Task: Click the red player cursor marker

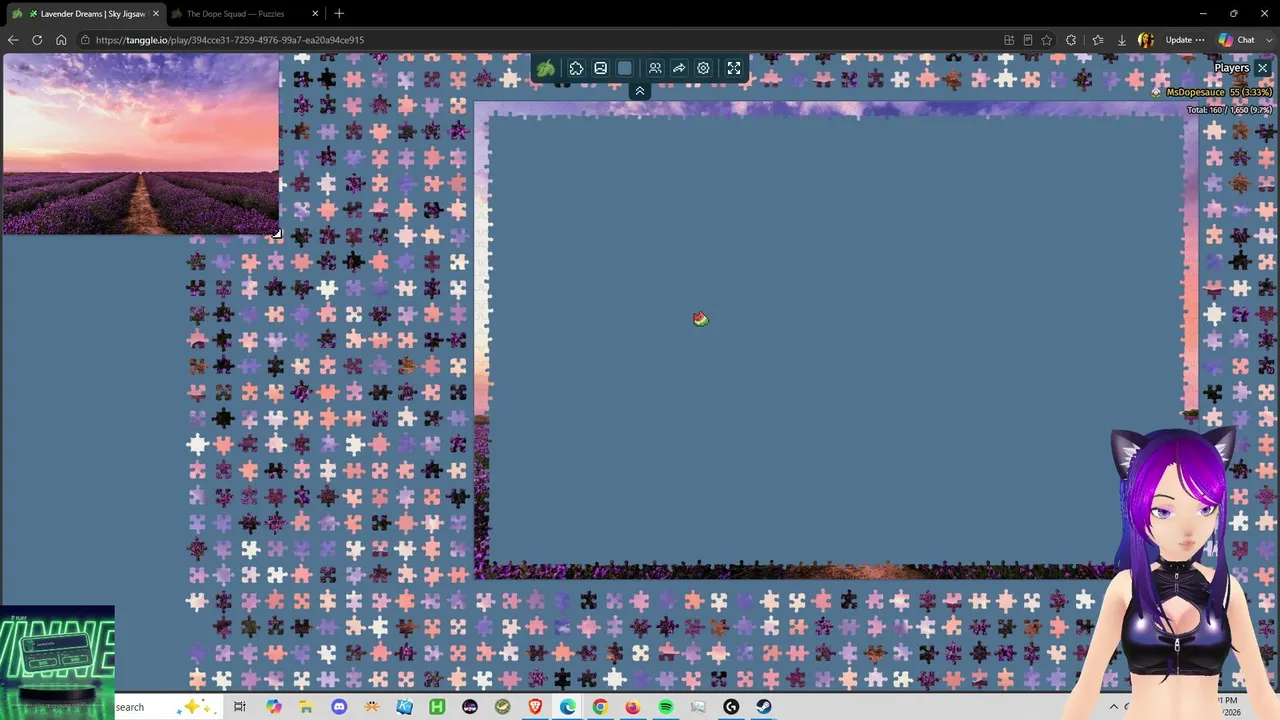Action: pos(700,319)
